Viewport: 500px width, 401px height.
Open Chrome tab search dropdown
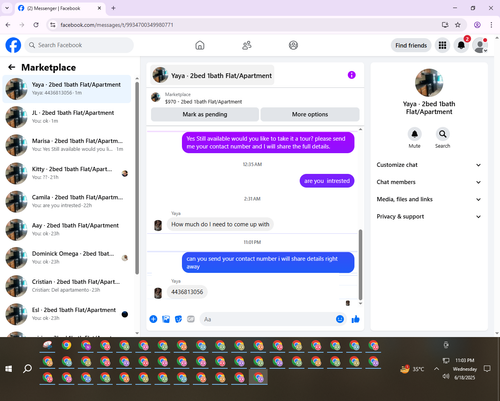pyautogui.click(x=7, y=8)
